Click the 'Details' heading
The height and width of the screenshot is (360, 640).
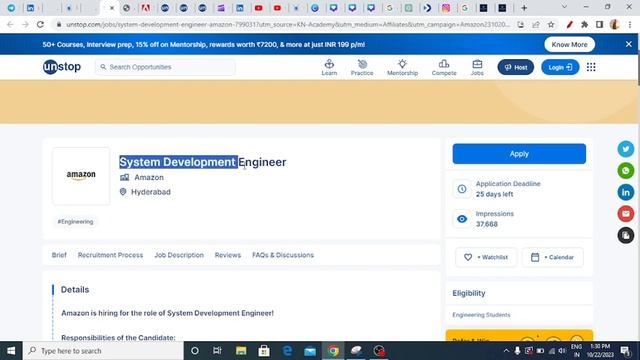coord(75,289)
